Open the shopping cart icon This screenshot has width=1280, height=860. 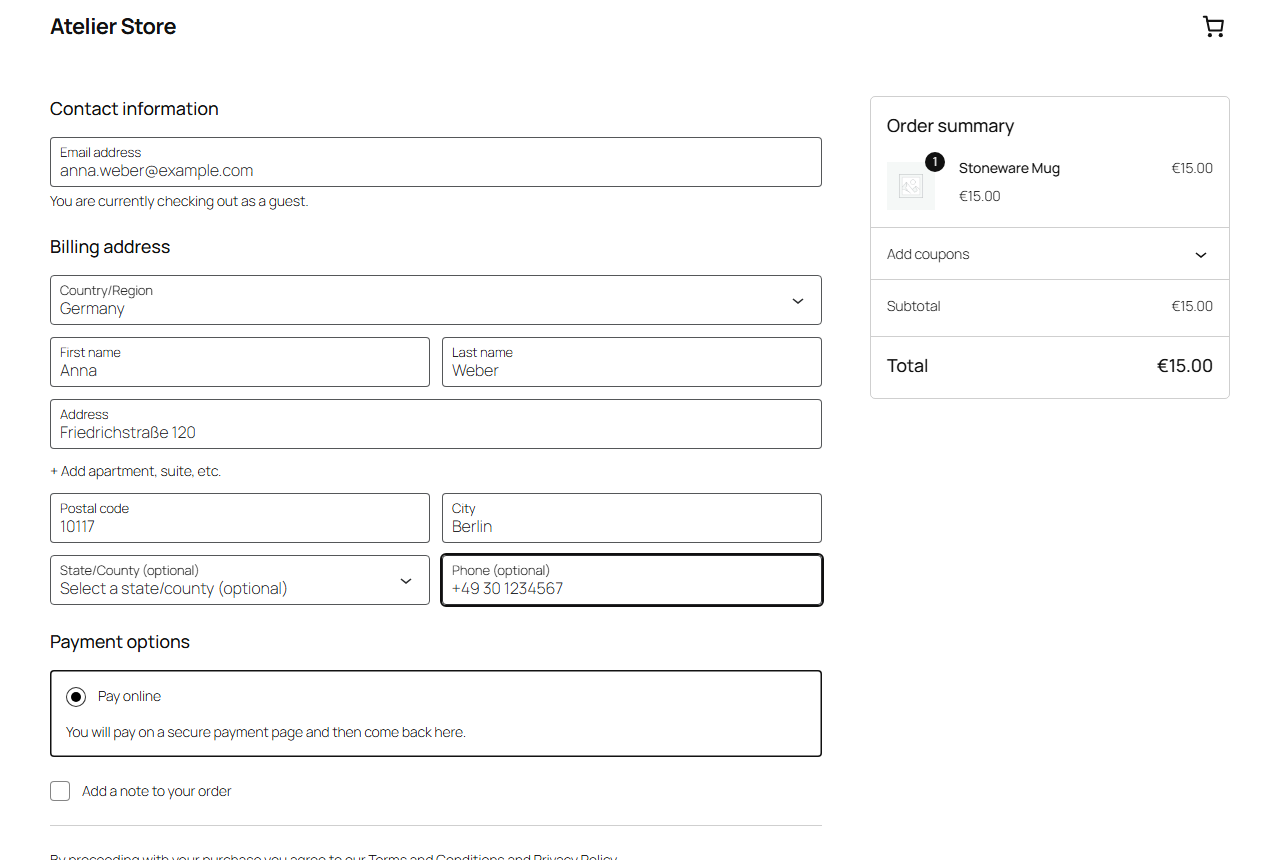click(x=1213, y=27)
